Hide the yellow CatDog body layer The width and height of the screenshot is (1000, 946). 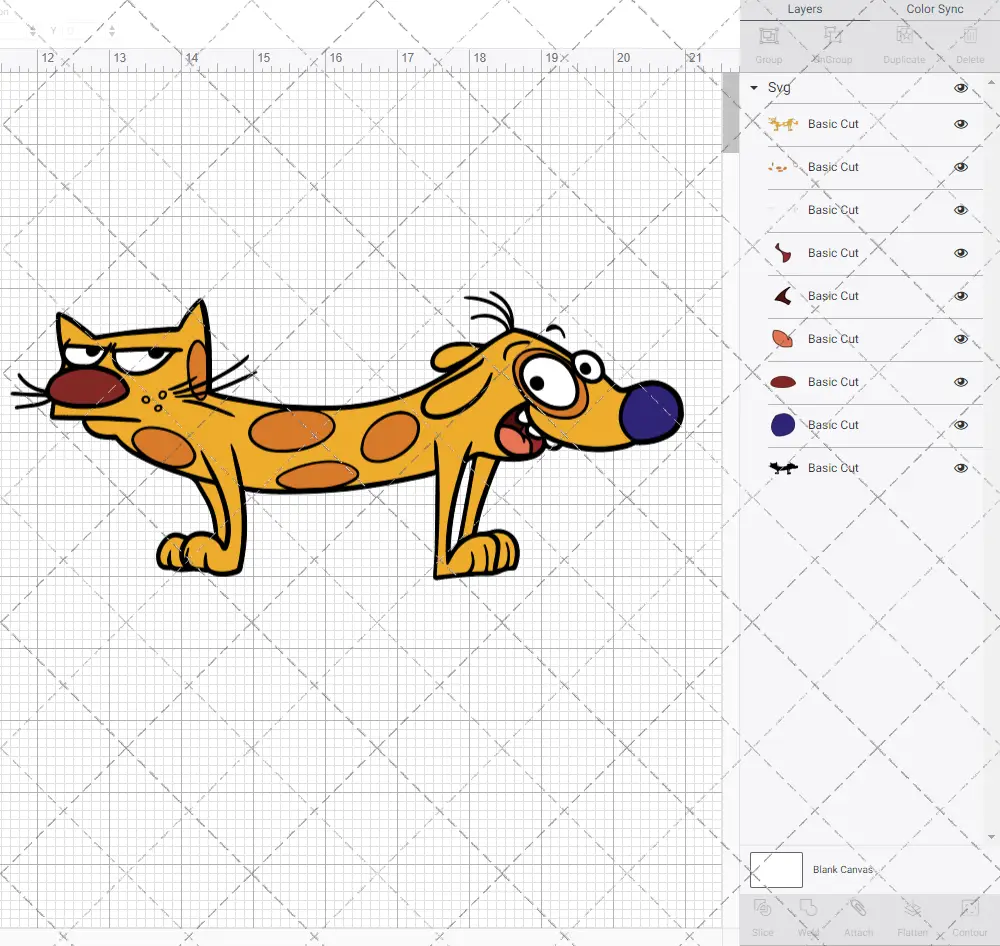coord(960,124)
